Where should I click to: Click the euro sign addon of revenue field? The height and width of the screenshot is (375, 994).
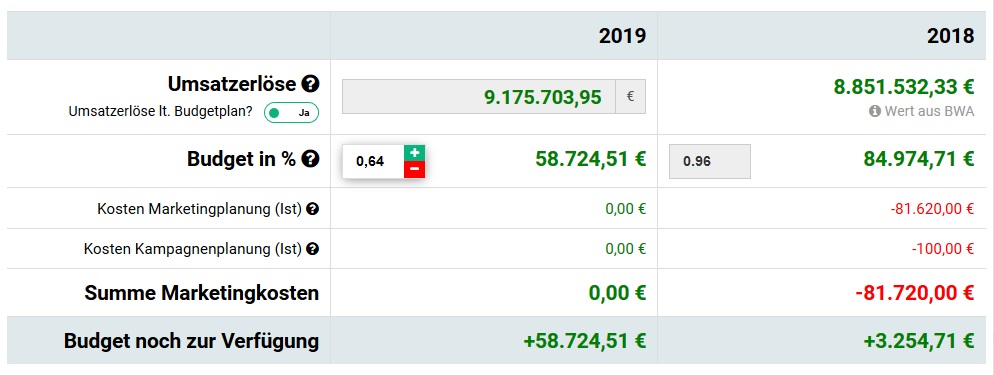pyautogui.click(x=631, y=97)
